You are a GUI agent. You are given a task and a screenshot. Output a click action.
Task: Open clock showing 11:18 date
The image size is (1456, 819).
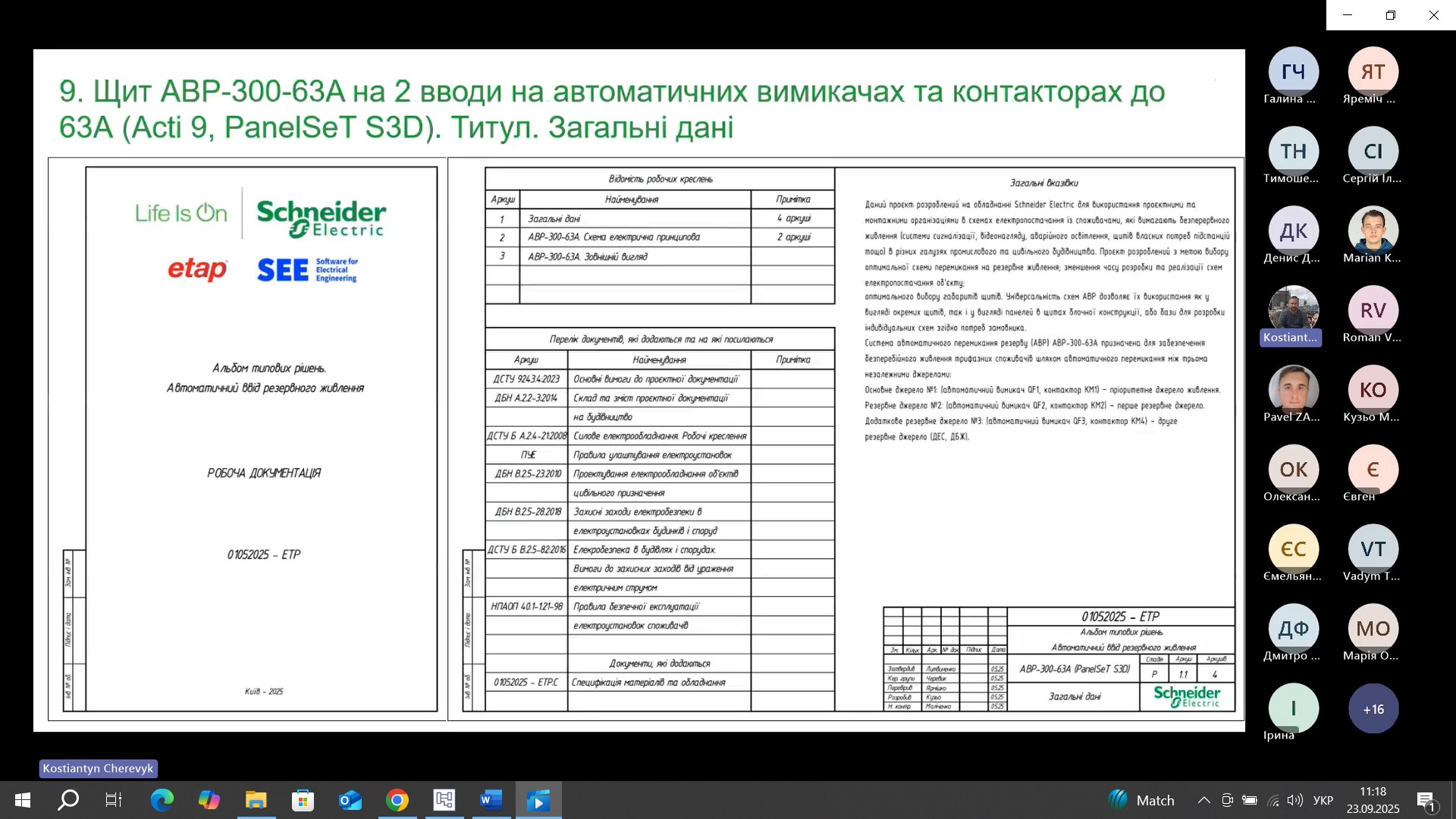[x=1373, y=800]
